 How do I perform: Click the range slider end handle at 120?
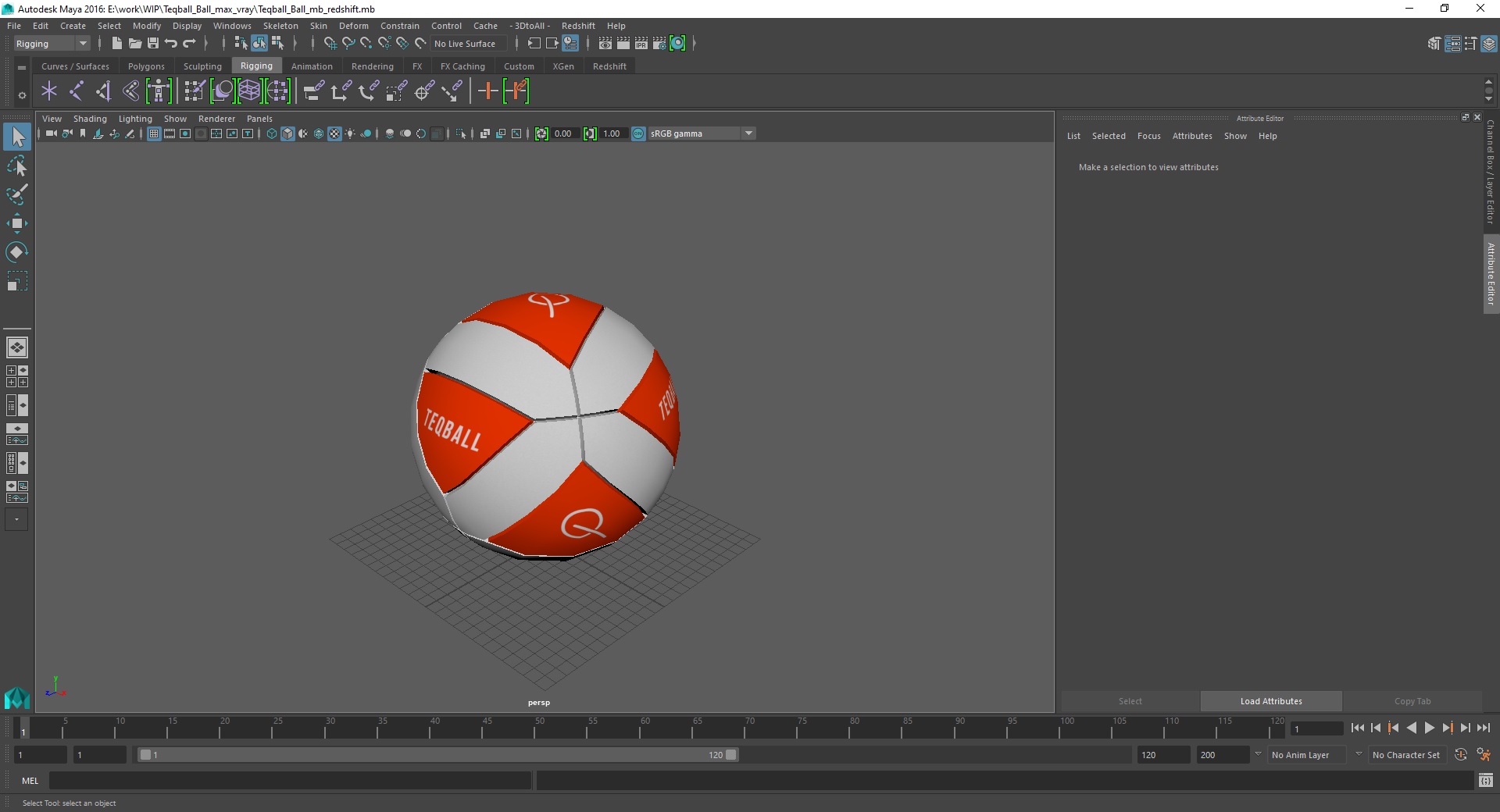coord(731,755)
